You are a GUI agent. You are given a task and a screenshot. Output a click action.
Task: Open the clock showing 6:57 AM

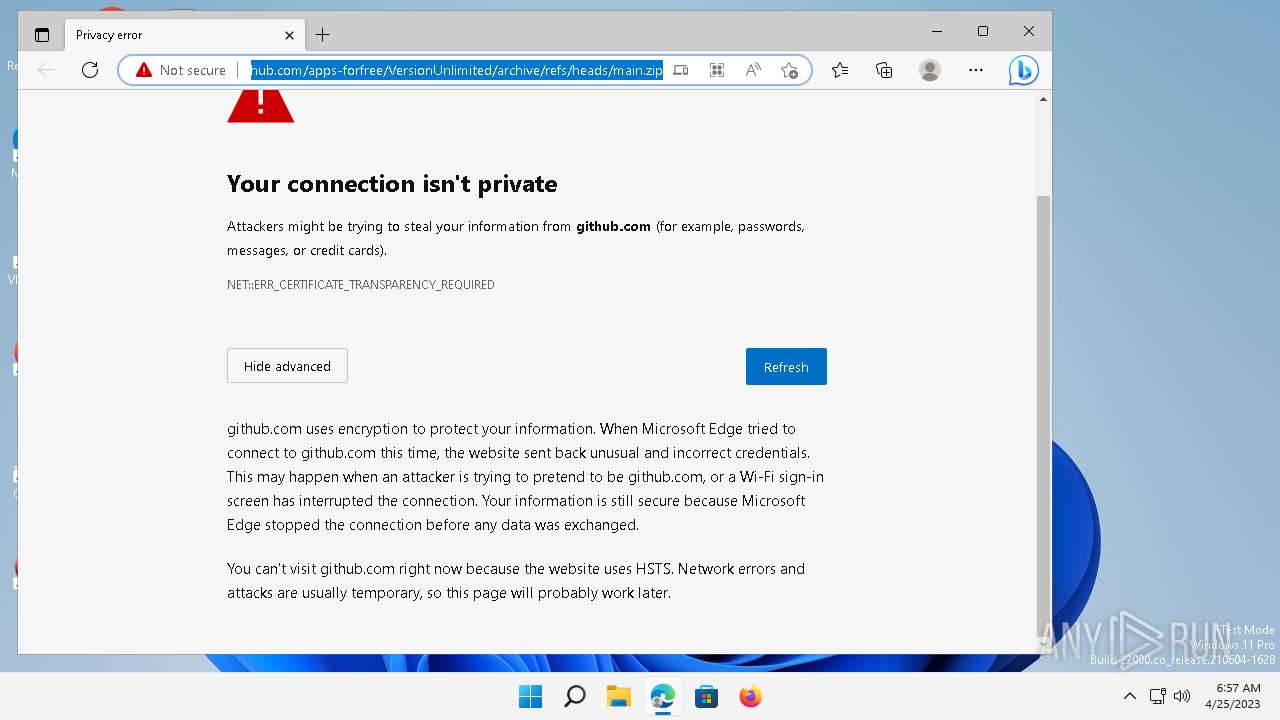(1232, 696)
